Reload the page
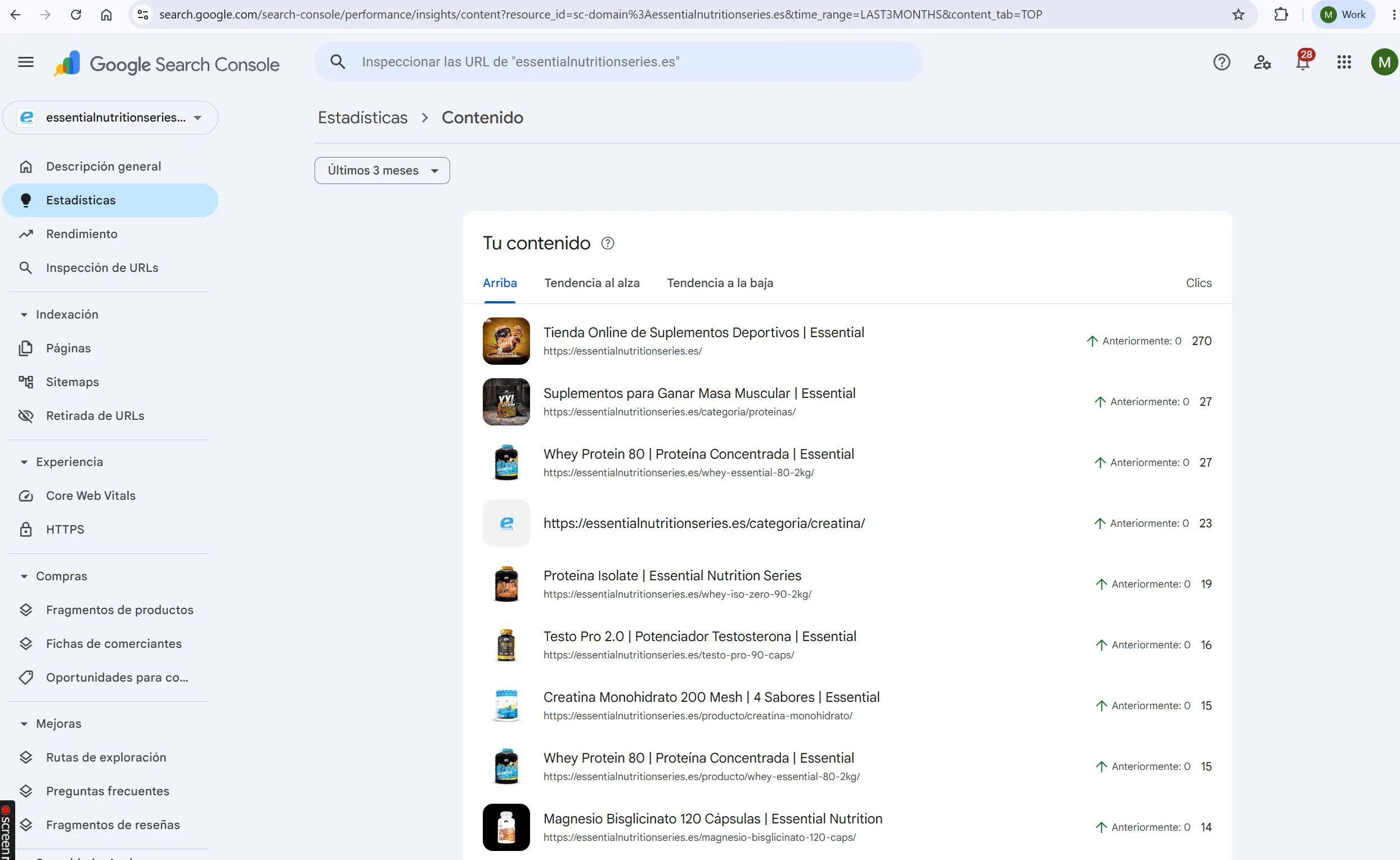The image size is (1400, 860). [75, 15]
